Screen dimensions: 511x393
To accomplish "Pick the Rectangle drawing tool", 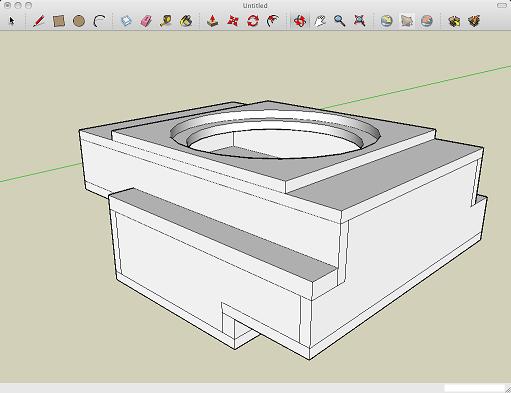I will (59, 21).
